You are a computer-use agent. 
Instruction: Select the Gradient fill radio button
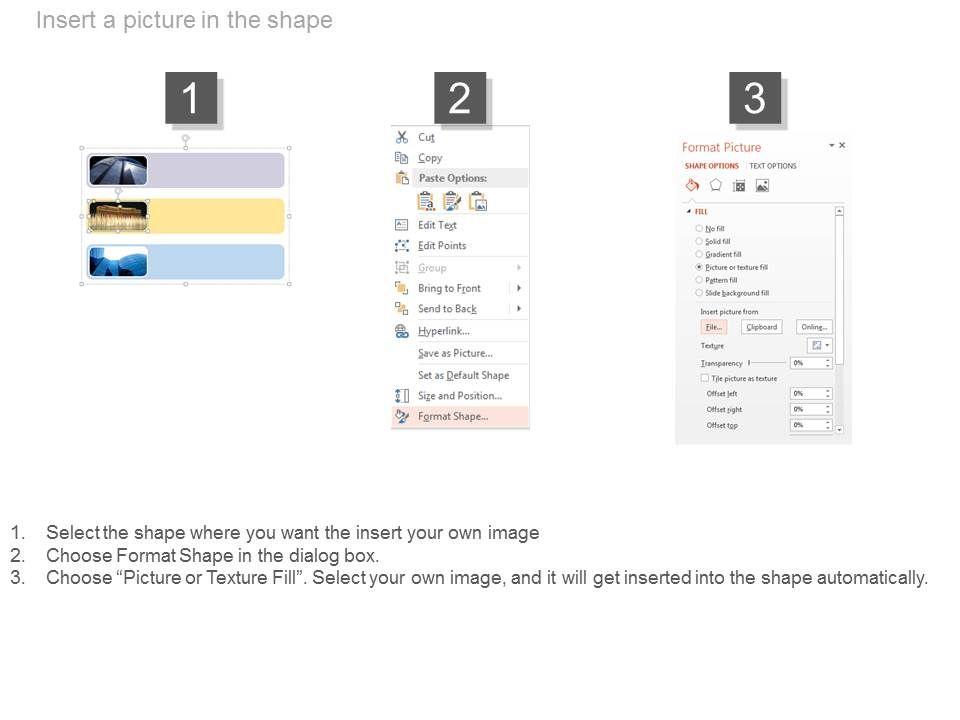[x=699, y=254]
